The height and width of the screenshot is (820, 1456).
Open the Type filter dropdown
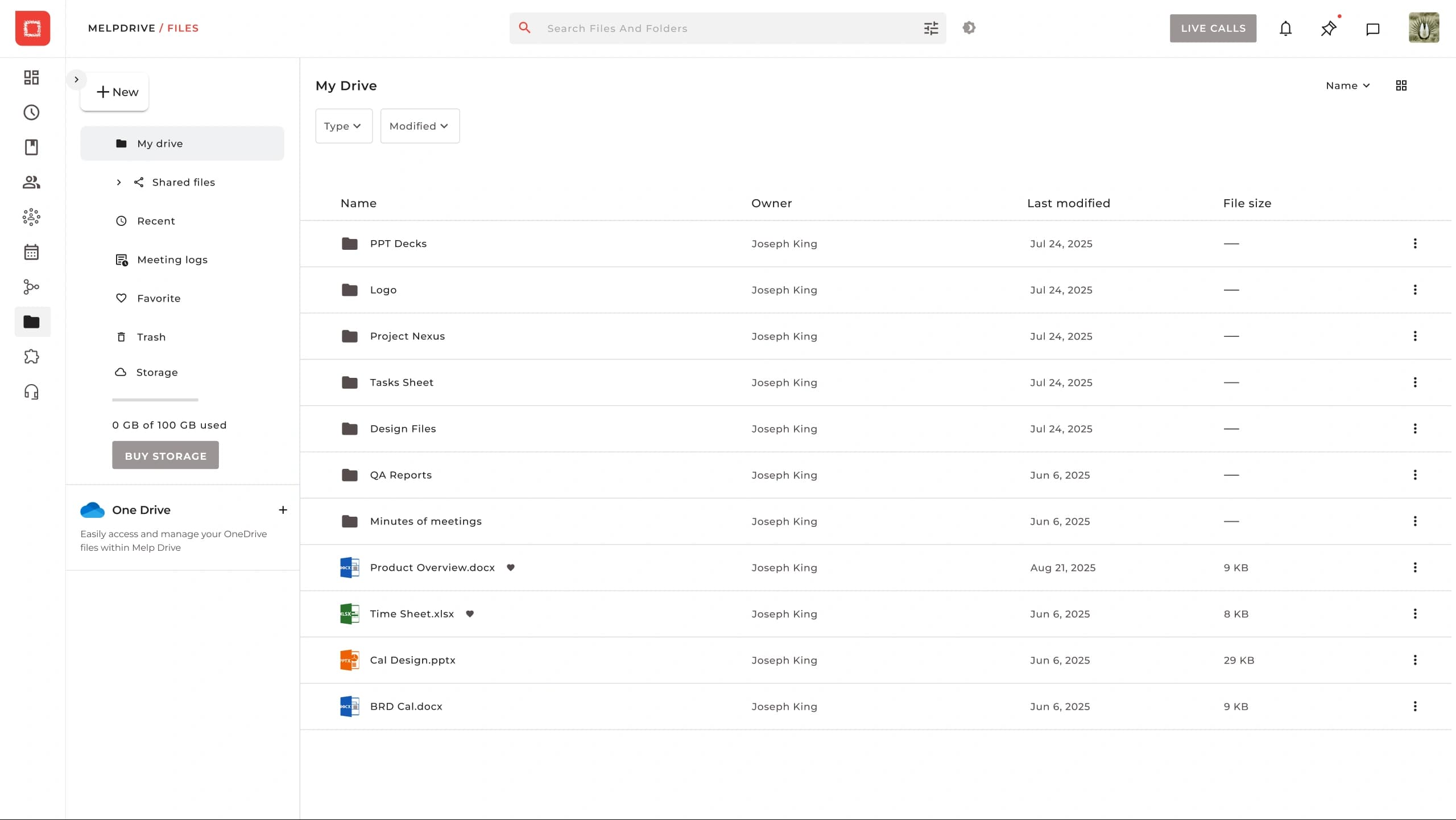343,126
